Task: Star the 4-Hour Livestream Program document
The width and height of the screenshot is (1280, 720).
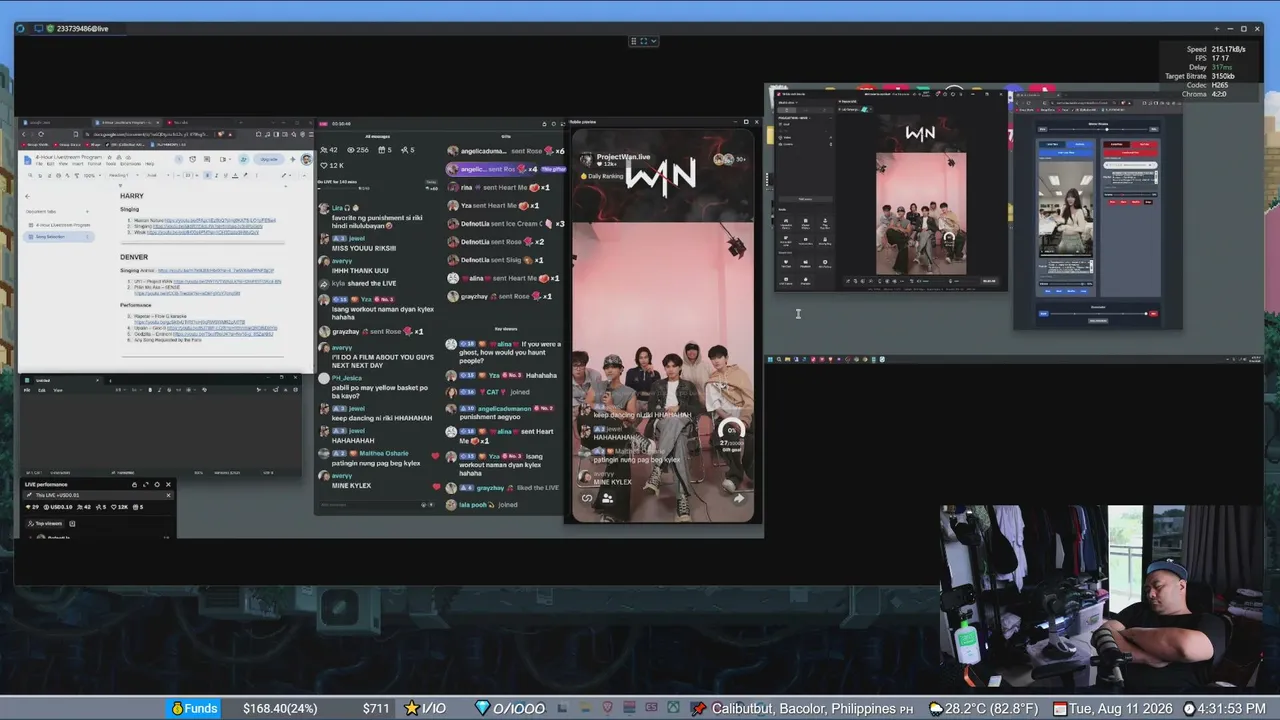Action: [x=110, y=157]
